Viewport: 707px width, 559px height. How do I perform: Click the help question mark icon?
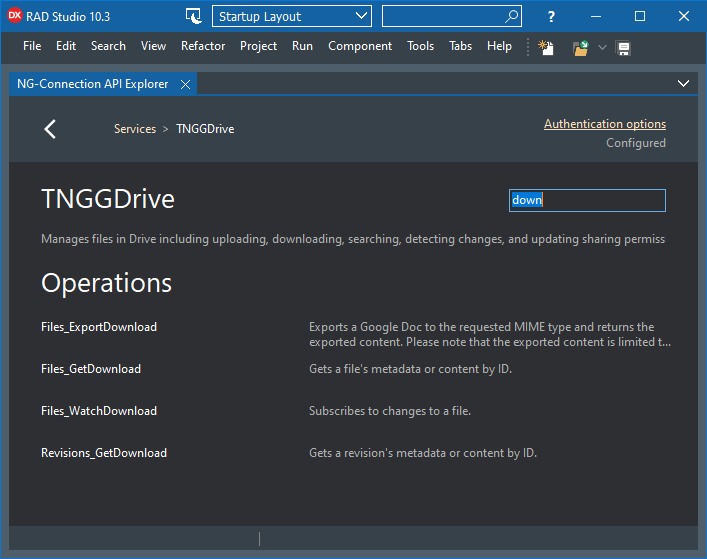point(551,16)
